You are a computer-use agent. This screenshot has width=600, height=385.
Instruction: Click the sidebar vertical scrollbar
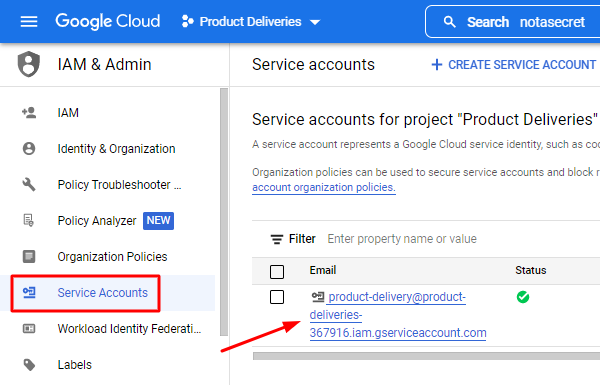224,212
